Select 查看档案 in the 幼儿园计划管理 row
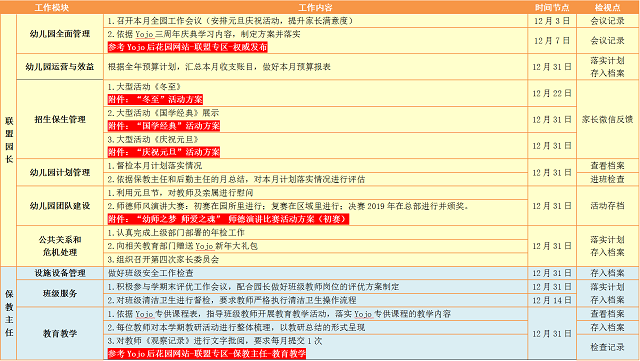The width and height of the screenshot is (640, 361). click(x=608, y=166)
